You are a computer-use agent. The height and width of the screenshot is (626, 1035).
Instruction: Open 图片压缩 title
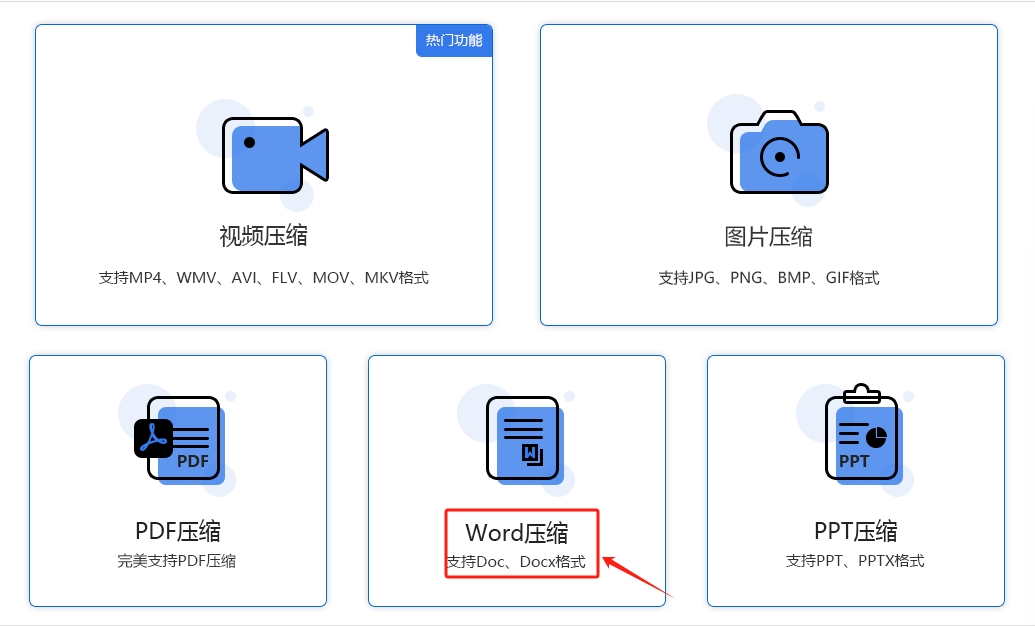click(768, 236)
